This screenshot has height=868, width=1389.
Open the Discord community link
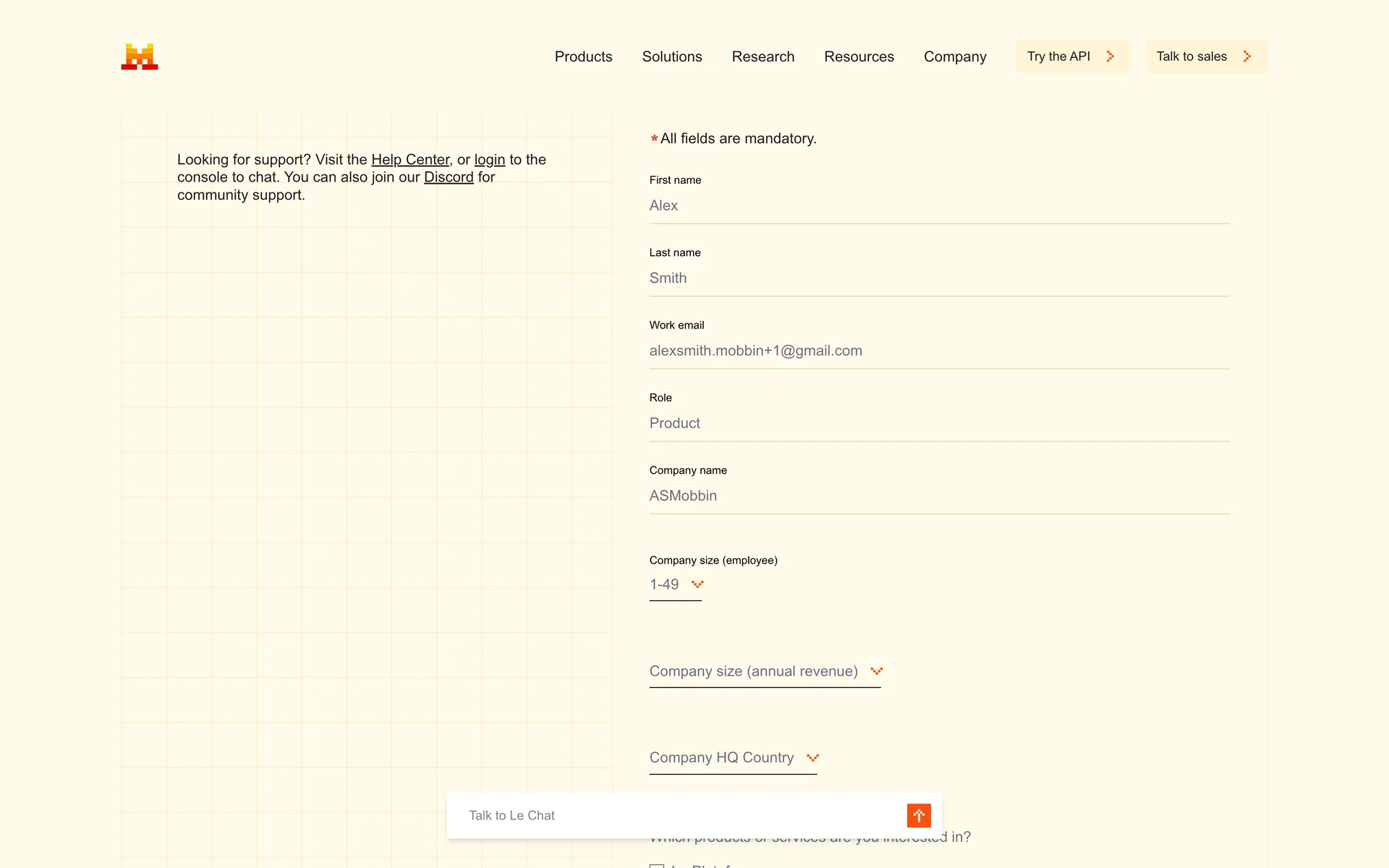448,177
